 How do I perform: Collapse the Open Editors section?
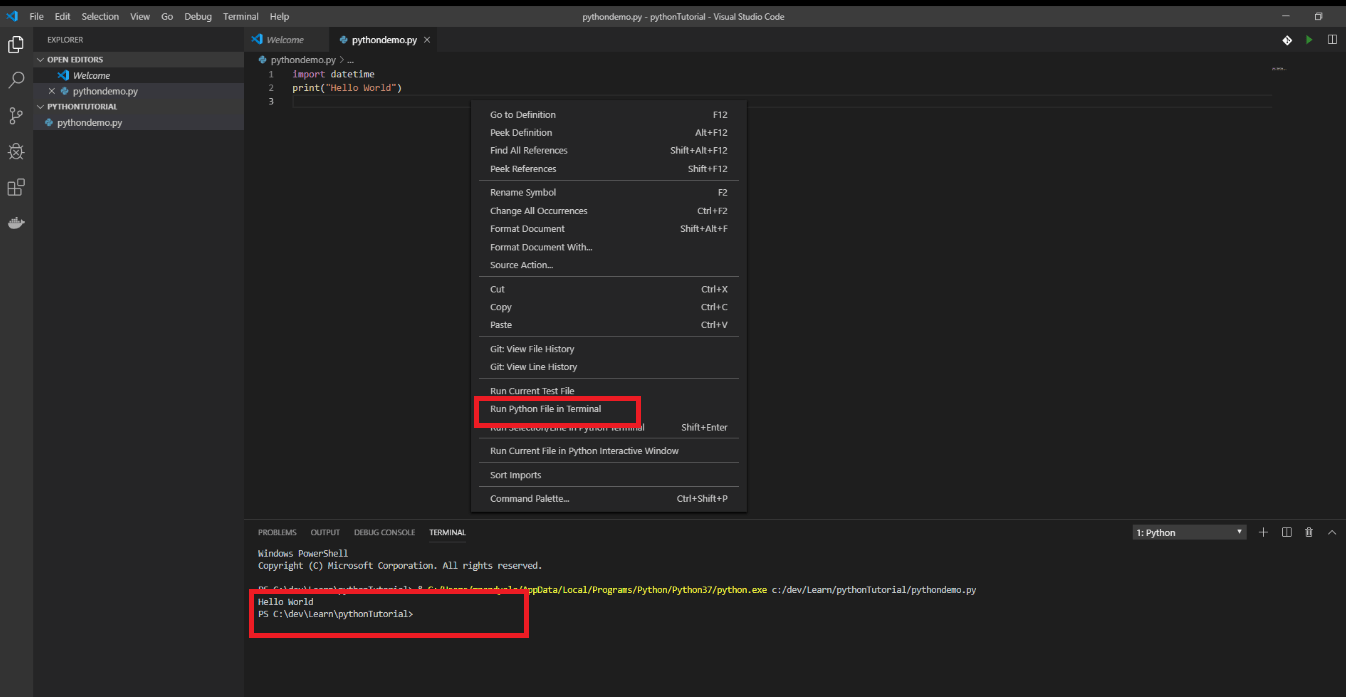[x=40, y=59]
